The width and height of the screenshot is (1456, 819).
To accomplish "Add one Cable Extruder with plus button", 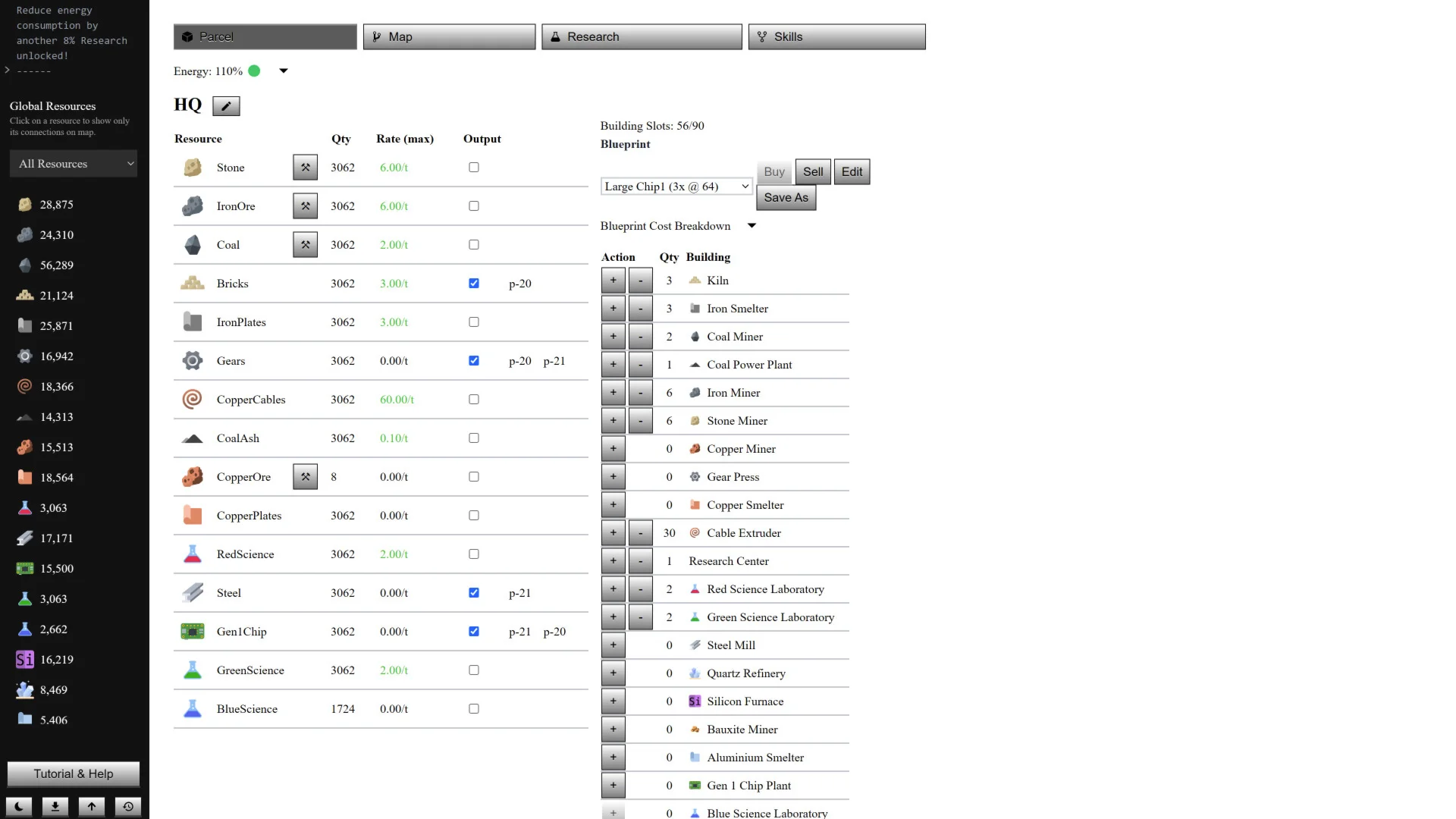I will (x=613, y=533).
